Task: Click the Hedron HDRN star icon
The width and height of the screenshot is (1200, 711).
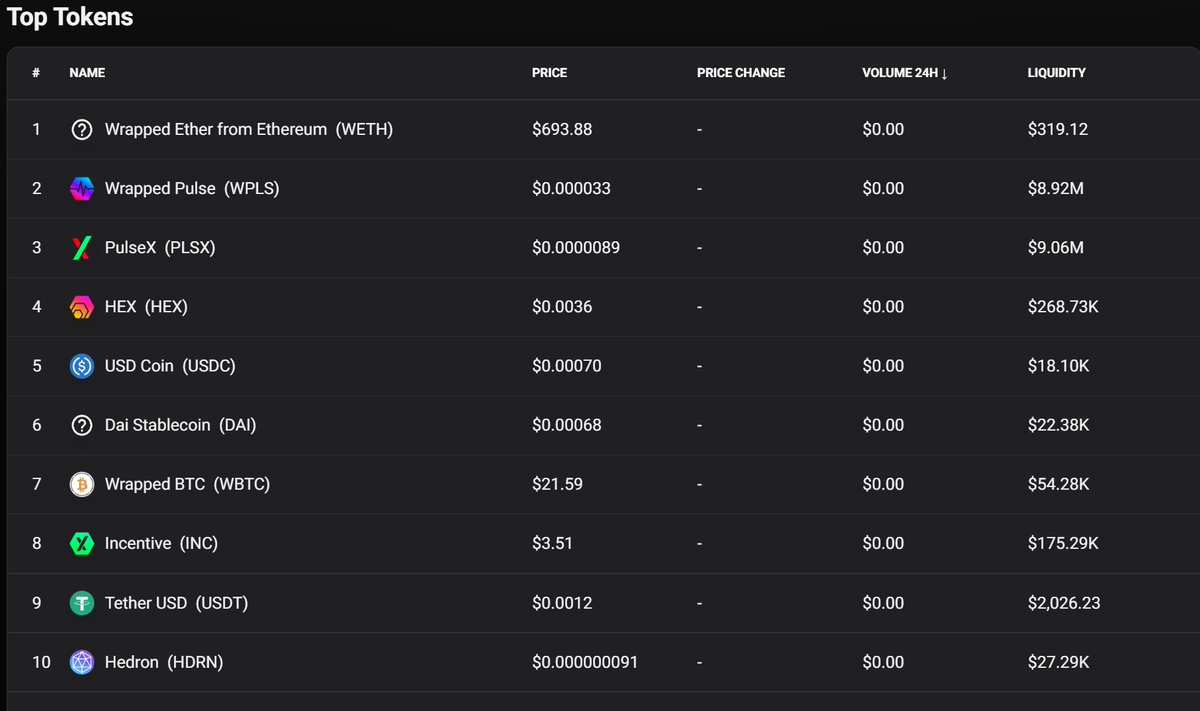Action: coord(81,662)
